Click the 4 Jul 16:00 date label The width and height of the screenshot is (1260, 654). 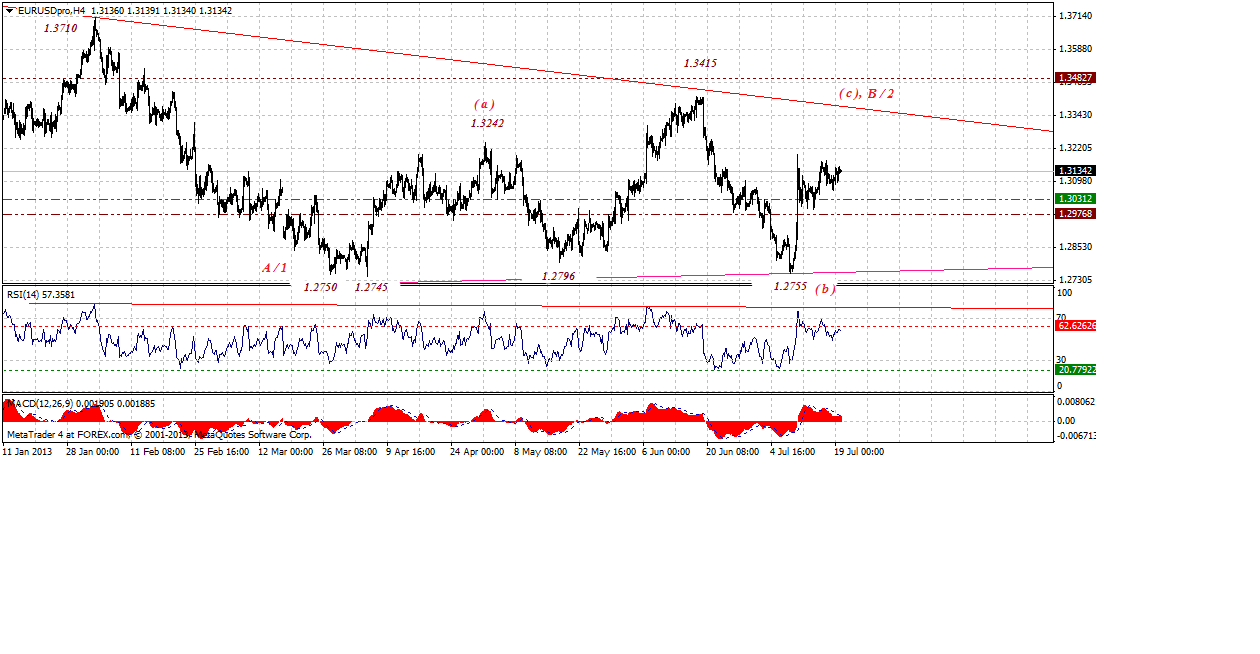tap(795, 451)
